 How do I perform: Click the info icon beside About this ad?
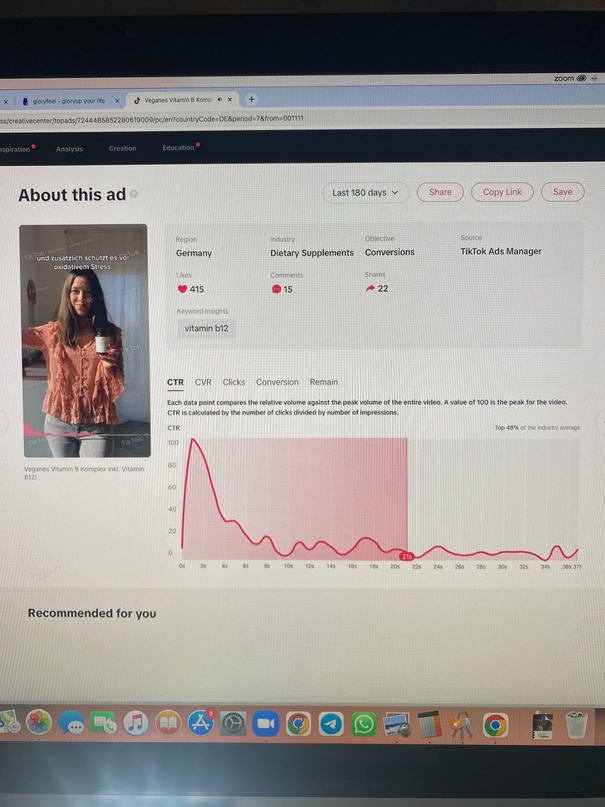(134, 195)
